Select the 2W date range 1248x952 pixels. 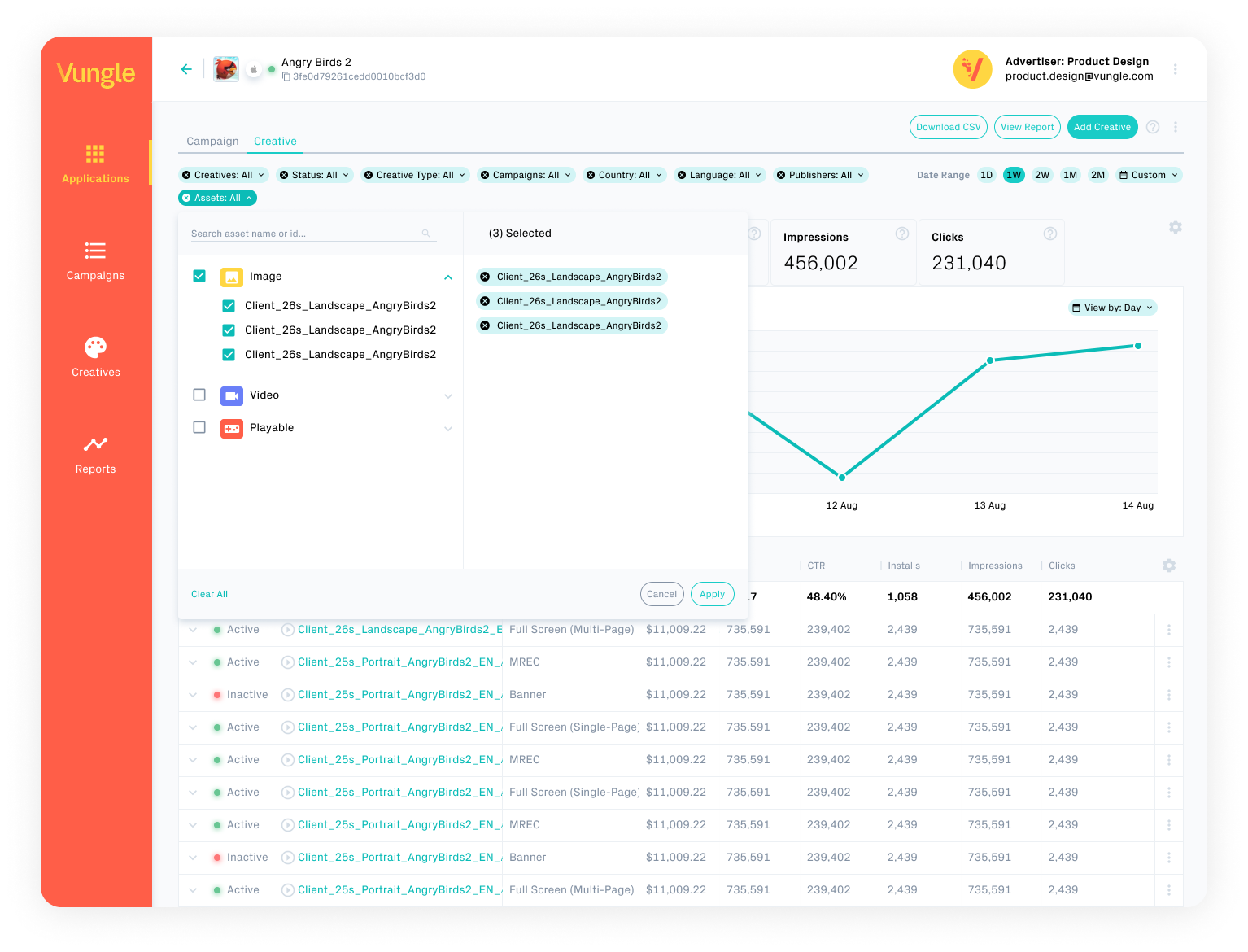[x=1042, y=175]
